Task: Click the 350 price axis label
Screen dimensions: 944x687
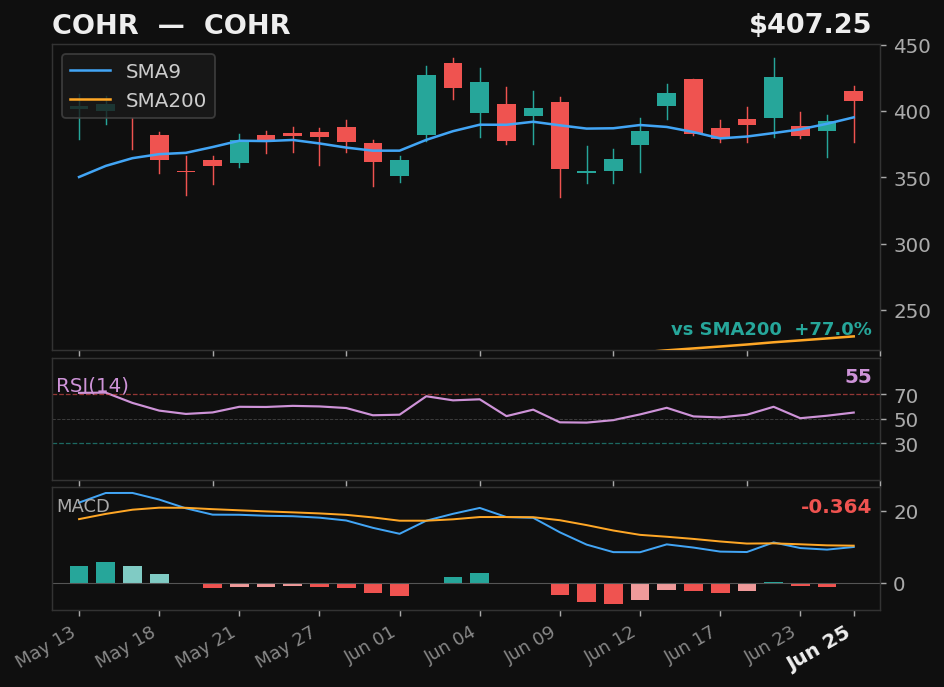Action: pos(912,179)
